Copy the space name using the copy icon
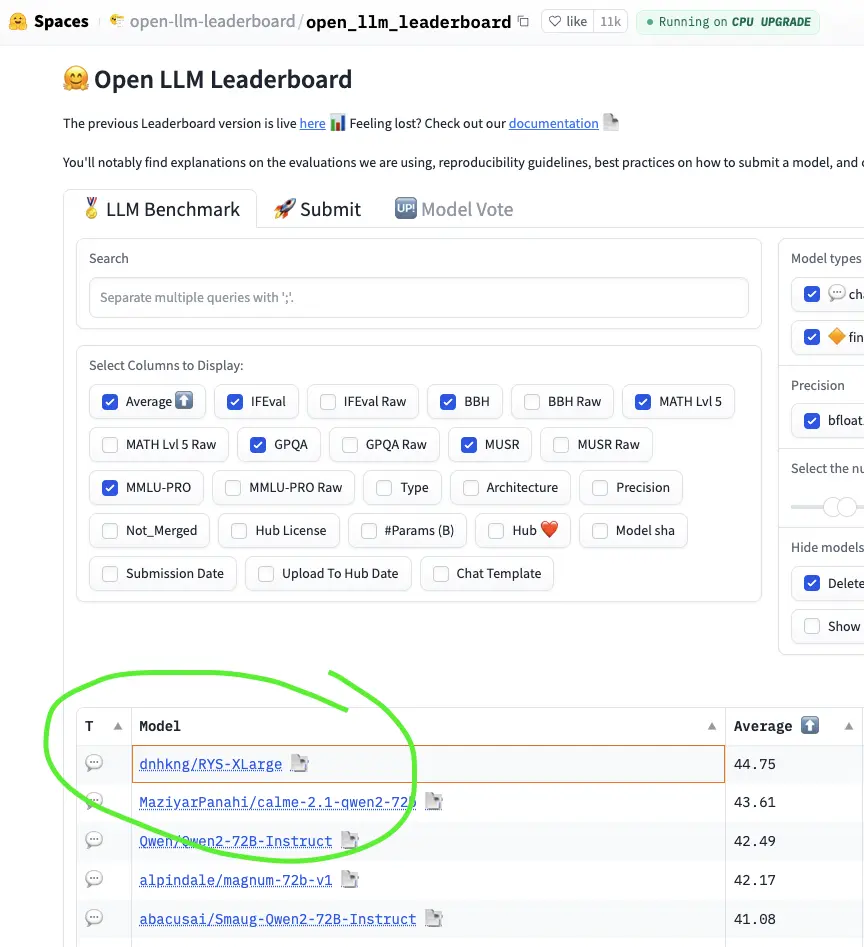864x947 pixels. click(523, 22)
